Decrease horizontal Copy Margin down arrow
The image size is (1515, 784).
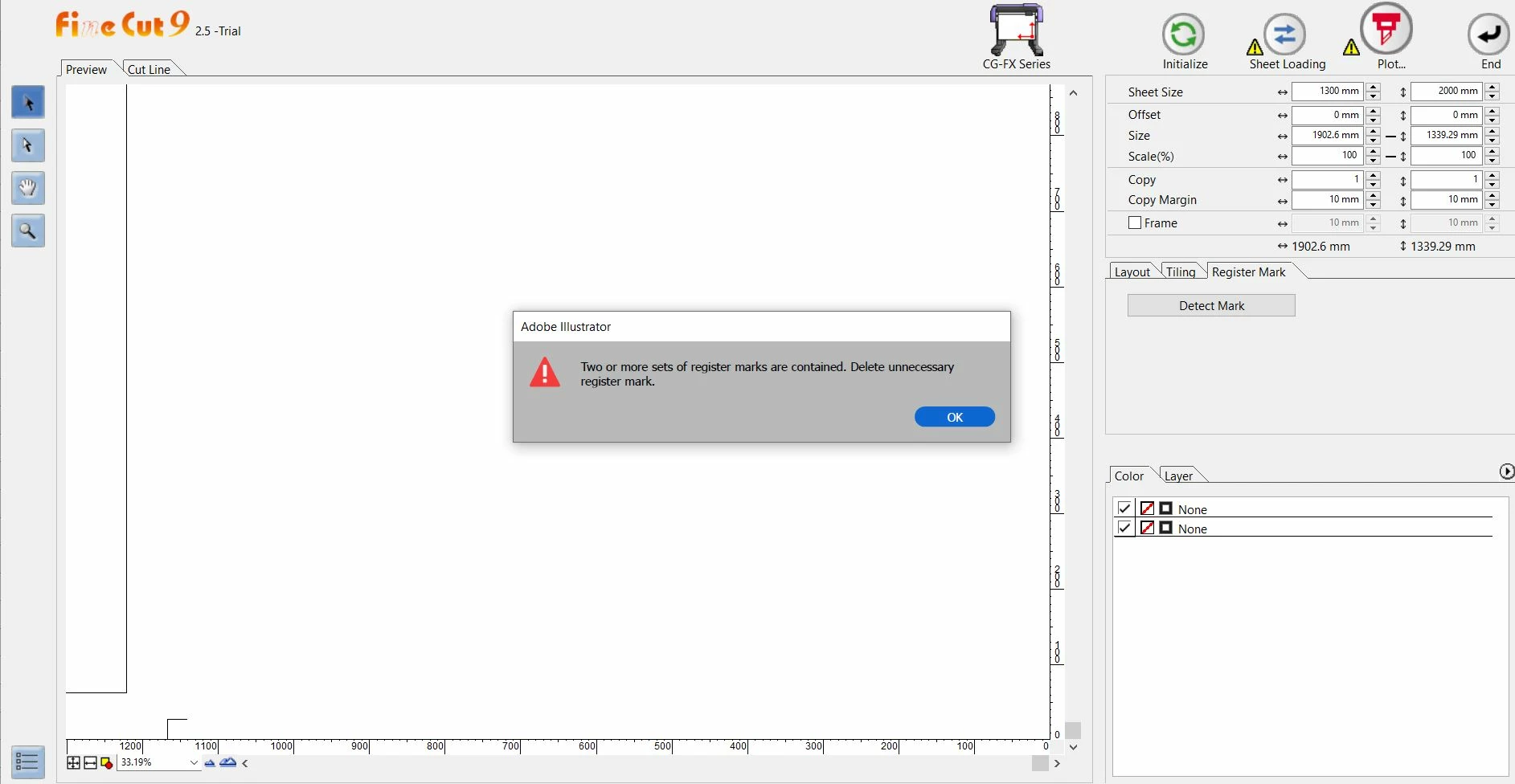pos(1374,204)
